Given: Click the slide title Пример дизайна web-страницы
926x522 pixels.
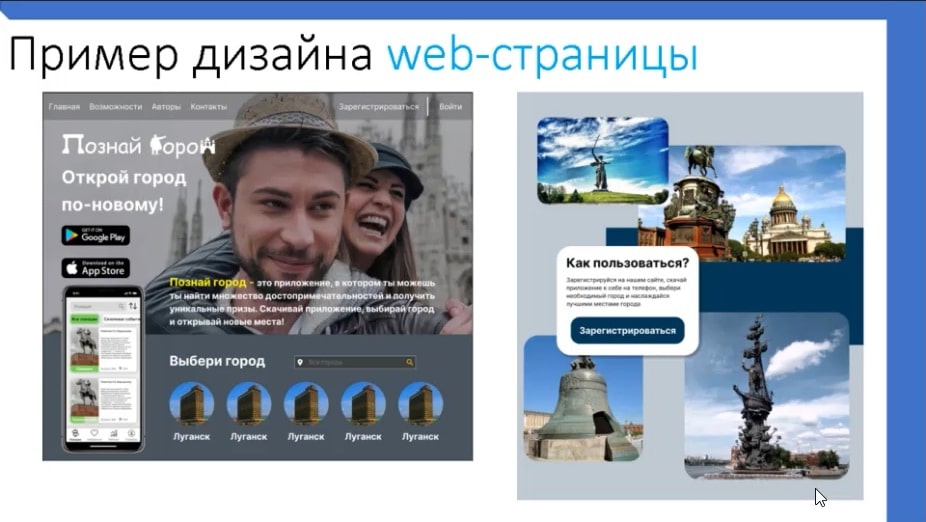Looking at the screenshot, I should point(353,54).
